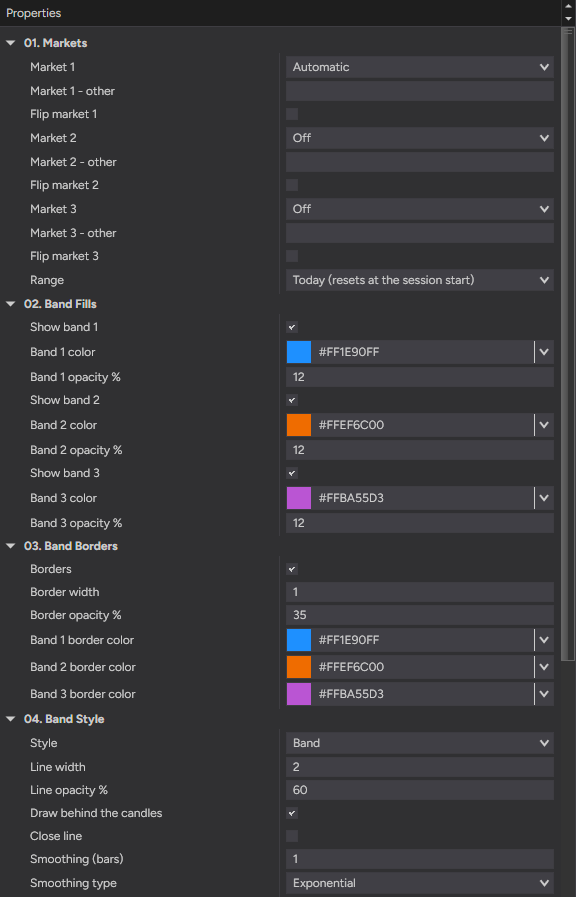Open the Smoothing type dropdown
The width and height of the screenshot is (576, 897).
[x=419, y=883]
